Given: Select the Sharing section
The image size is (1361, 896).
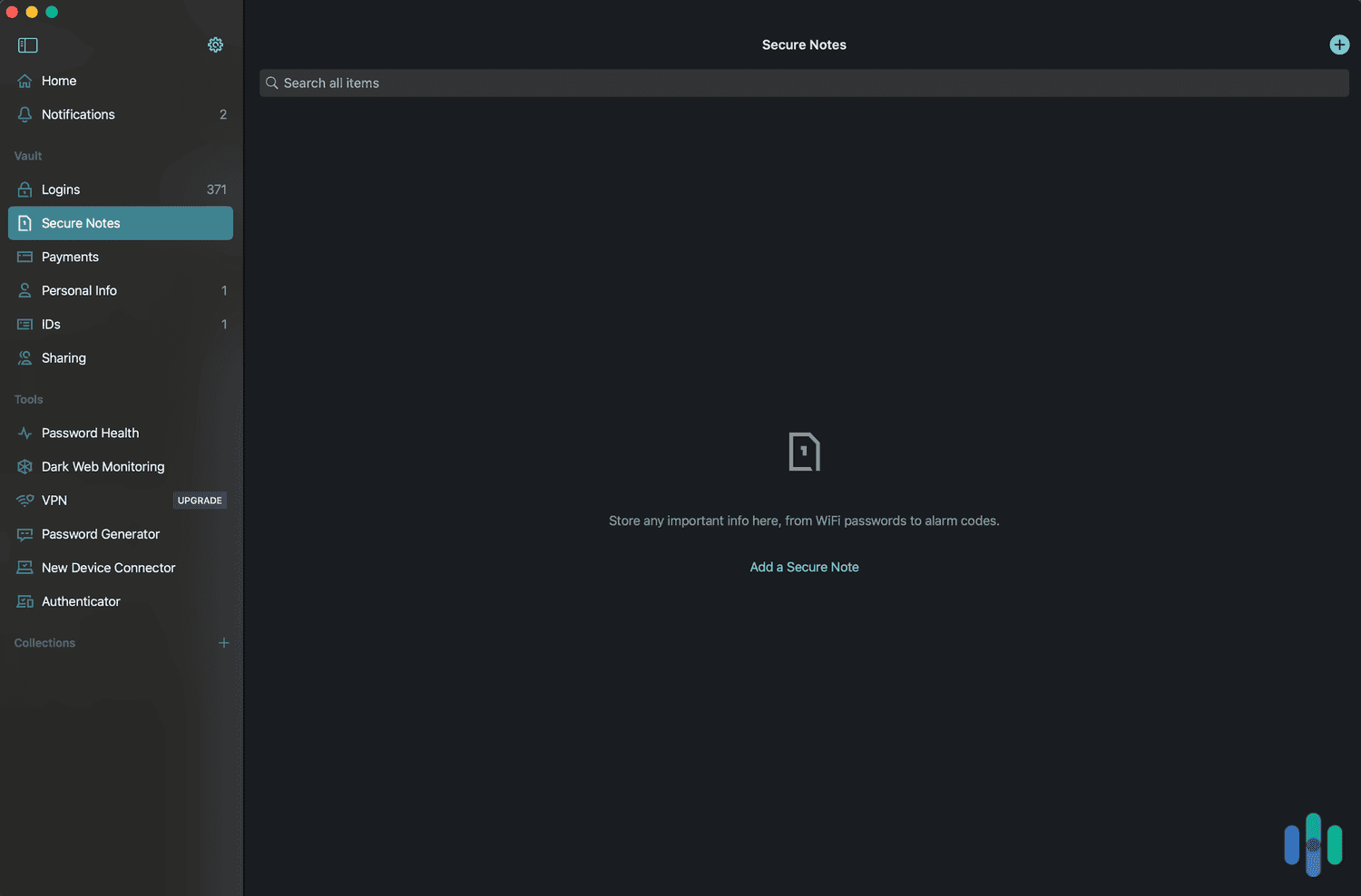Looking at the screenshot, I should point(62,357).
